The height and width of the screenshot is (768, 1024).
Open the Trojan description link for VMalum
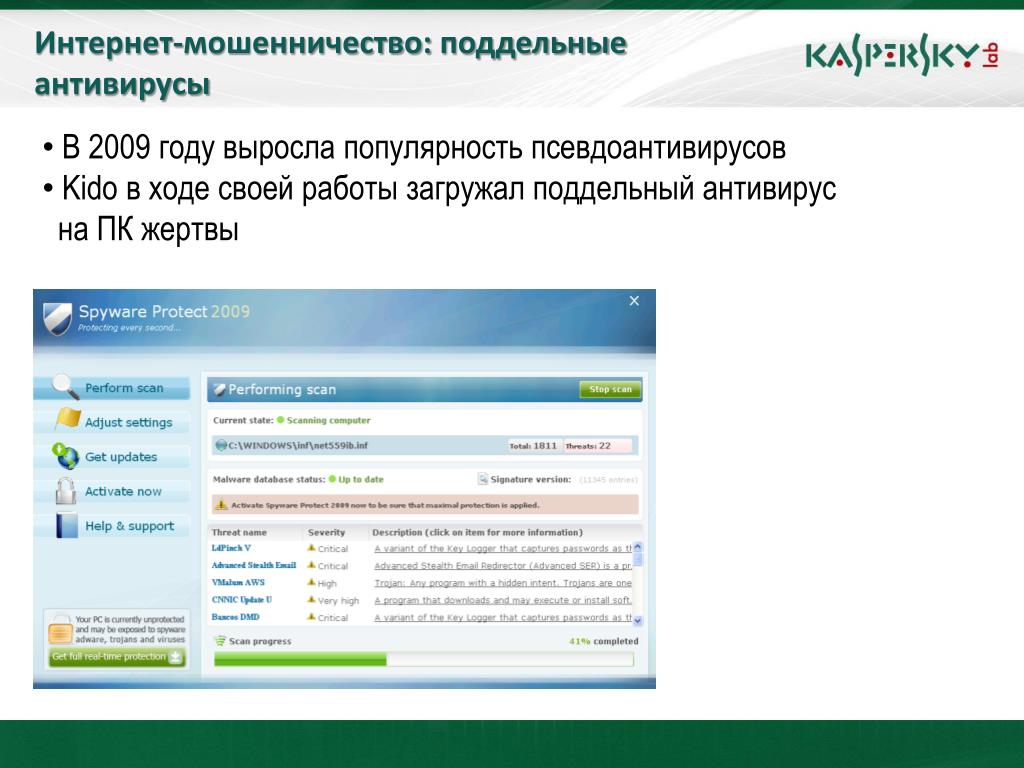[x=503, y=583]
